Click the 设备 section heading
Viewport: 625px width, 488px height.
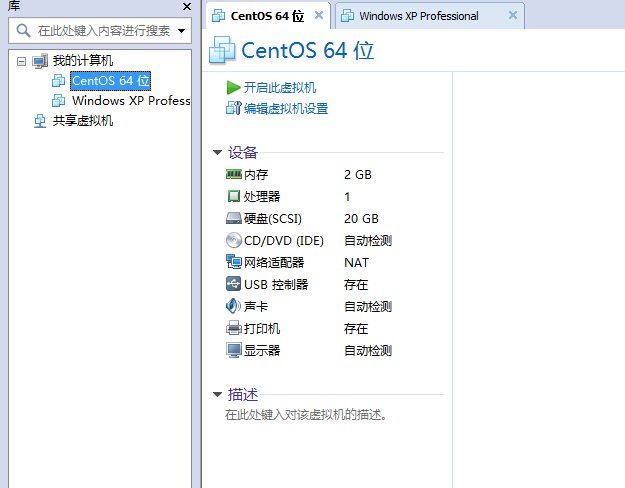[243, 152]
